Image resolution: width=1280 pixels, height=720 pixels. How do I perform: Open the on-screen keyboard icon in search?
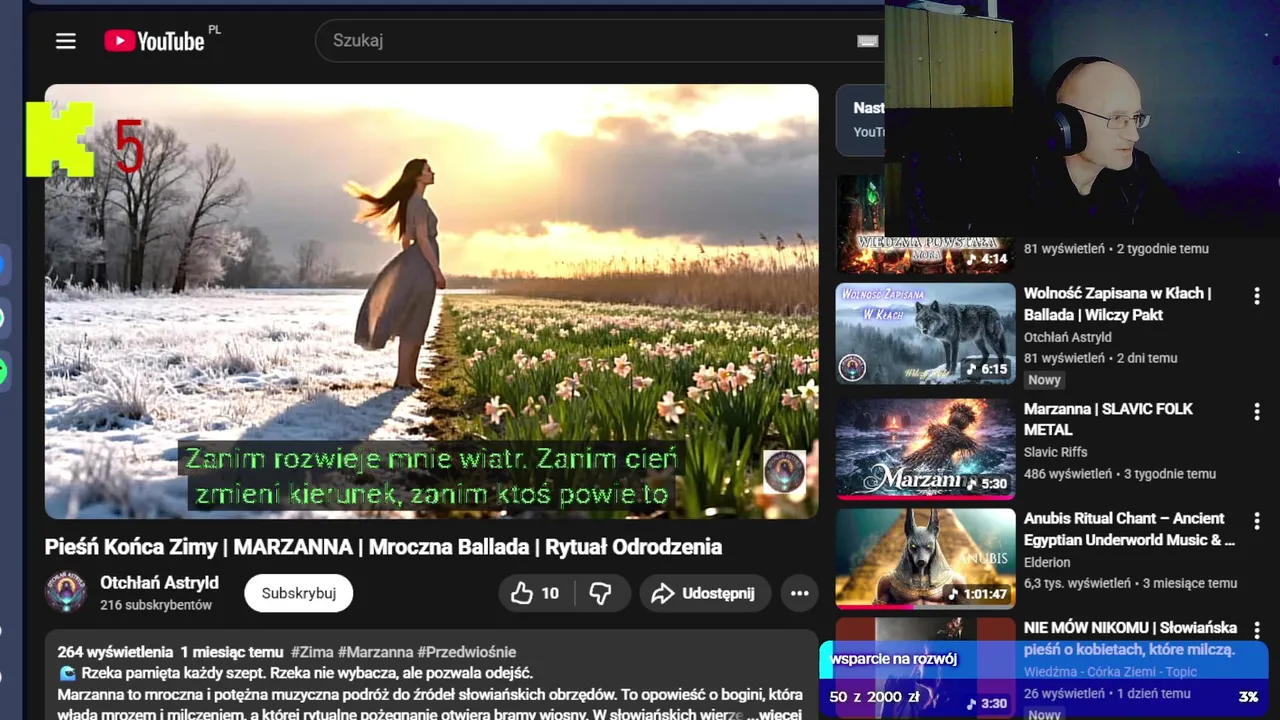click(x=868, y=41)
